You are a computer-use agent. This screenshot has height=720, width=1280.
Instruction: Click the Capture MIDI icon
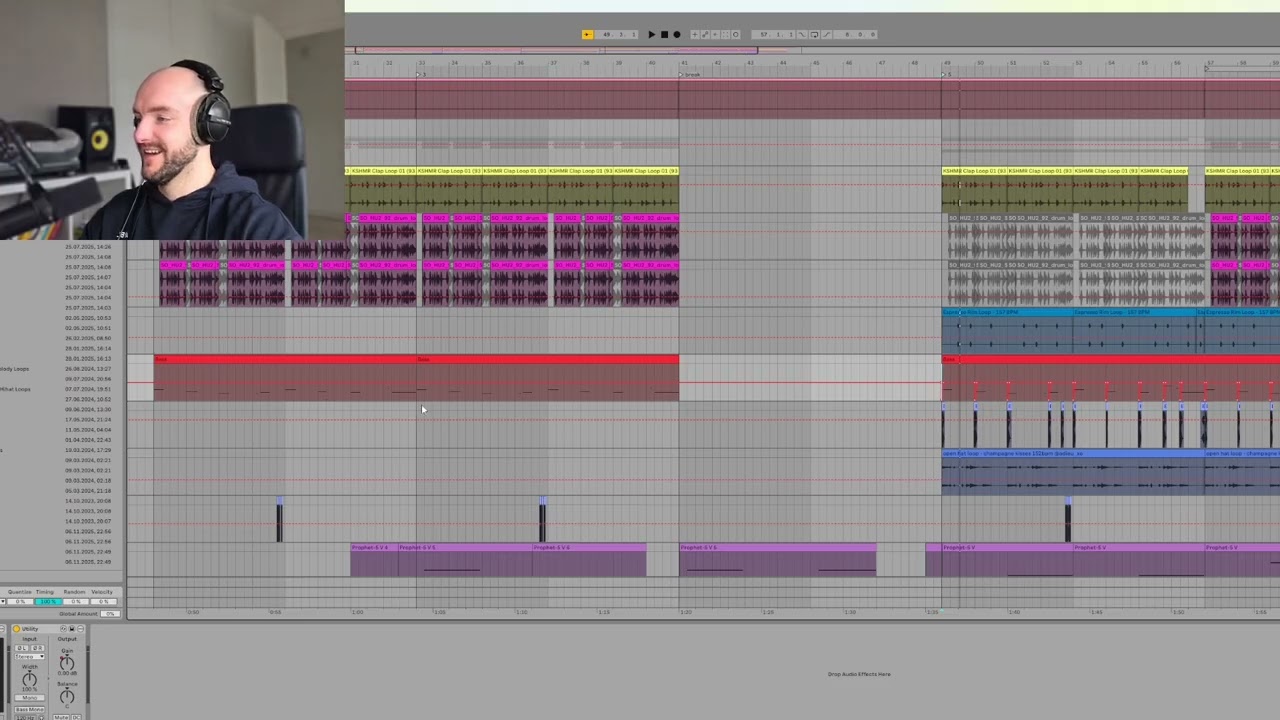725,34
